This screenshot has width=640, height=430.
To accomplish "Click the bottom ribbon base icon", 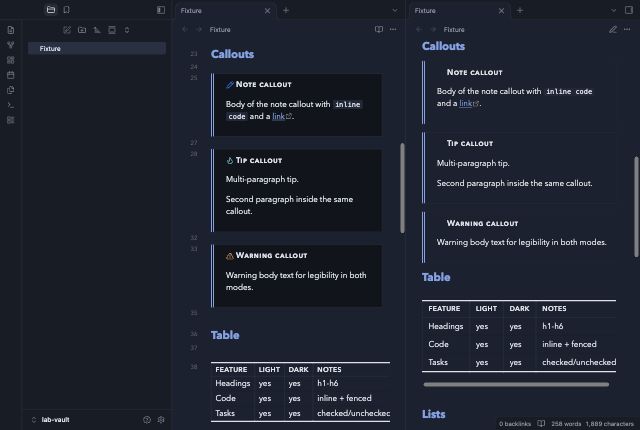I will (11, 120).
